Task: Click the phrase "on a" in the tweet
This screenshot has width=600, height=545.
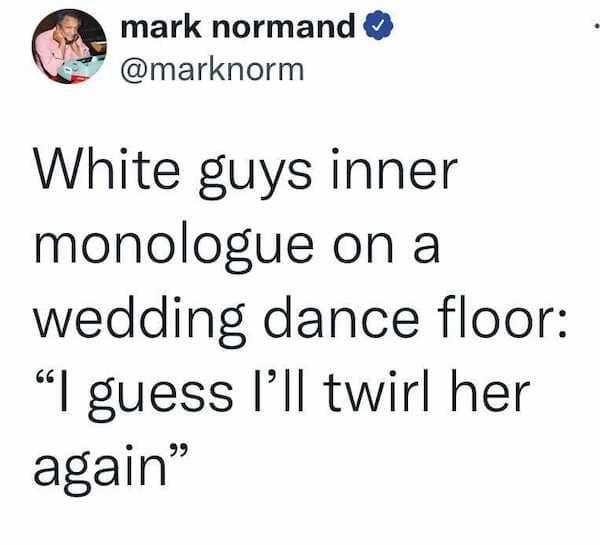Action: pos(387,247)
